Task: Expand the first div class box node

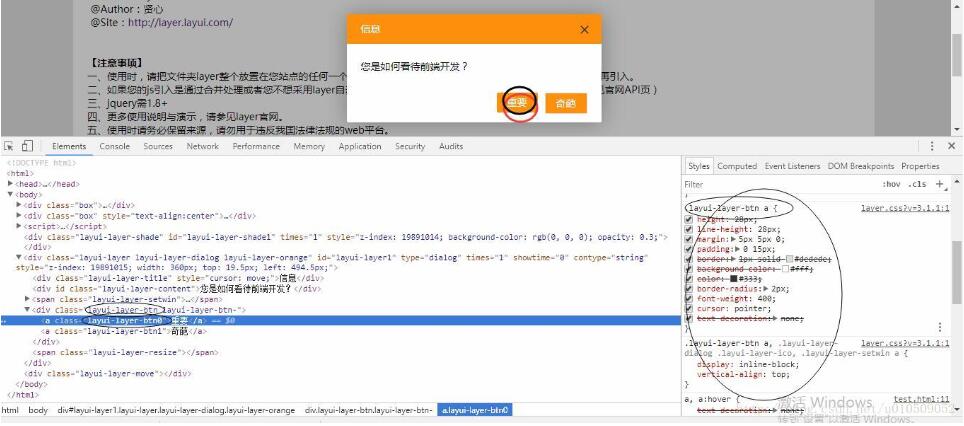Action: coord(19,205)
